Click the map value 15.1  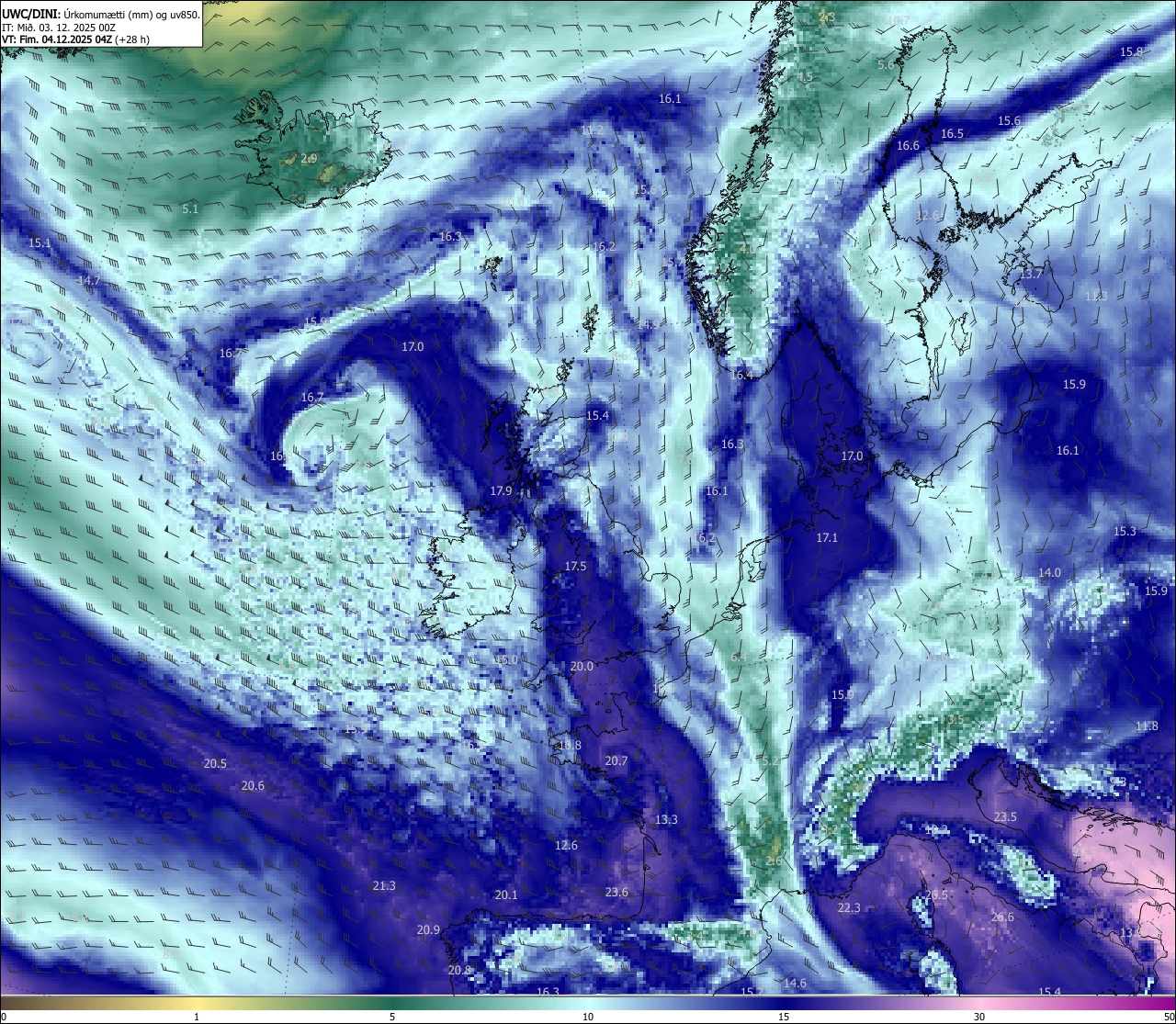(x=40, y=243)
